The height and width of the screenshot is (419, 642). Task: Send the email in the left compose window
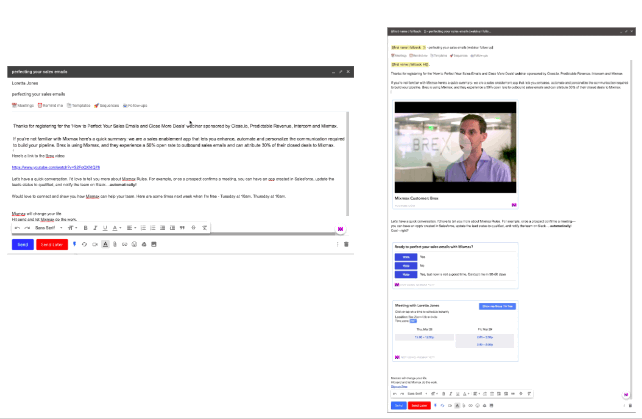pos(23,245)
